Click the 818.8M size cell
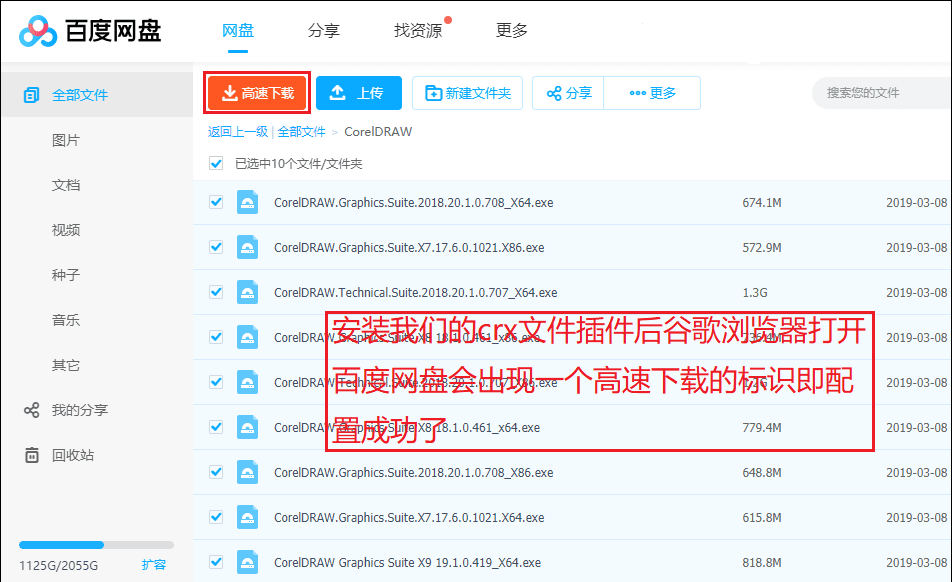The image size is (952, 582). [762, 563]
